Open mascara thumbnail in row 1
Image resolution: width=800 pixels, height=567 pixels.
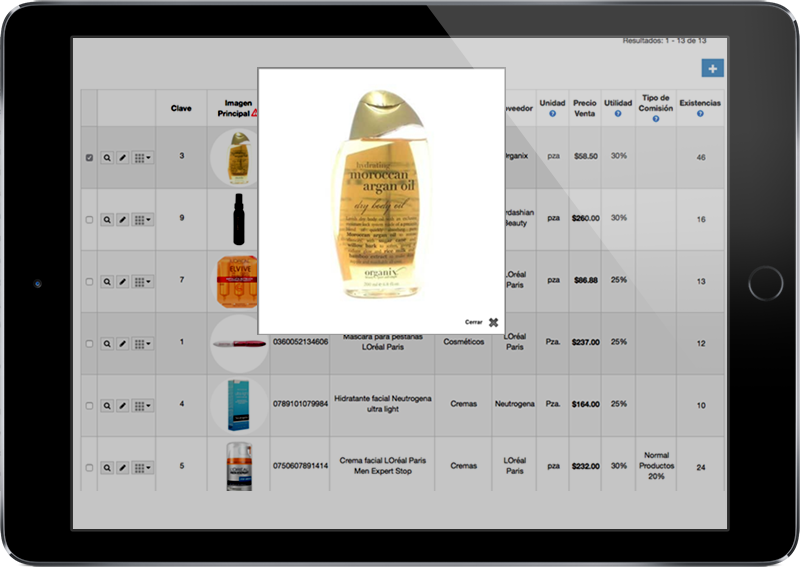click(239, 343)
